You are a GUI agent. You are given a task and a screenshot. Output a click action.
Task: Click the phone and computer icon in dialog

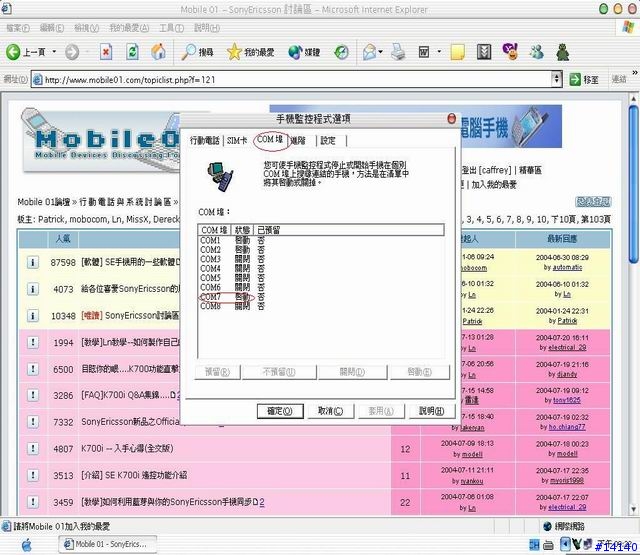[x=220, y=176]
